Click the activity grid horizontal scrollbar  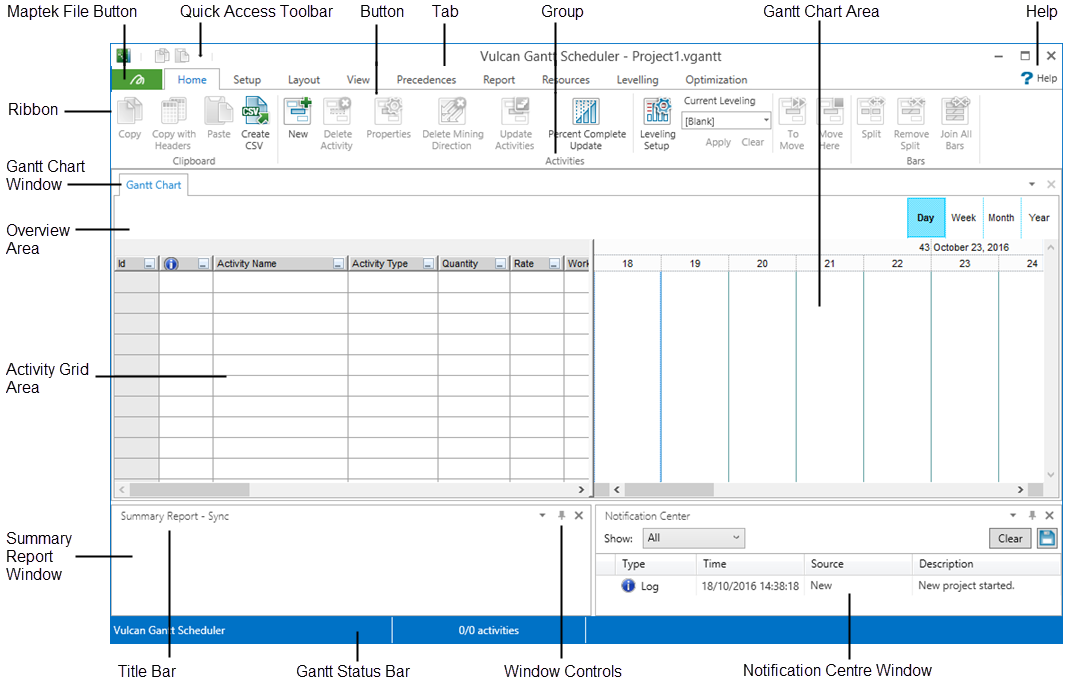(350, 490)
